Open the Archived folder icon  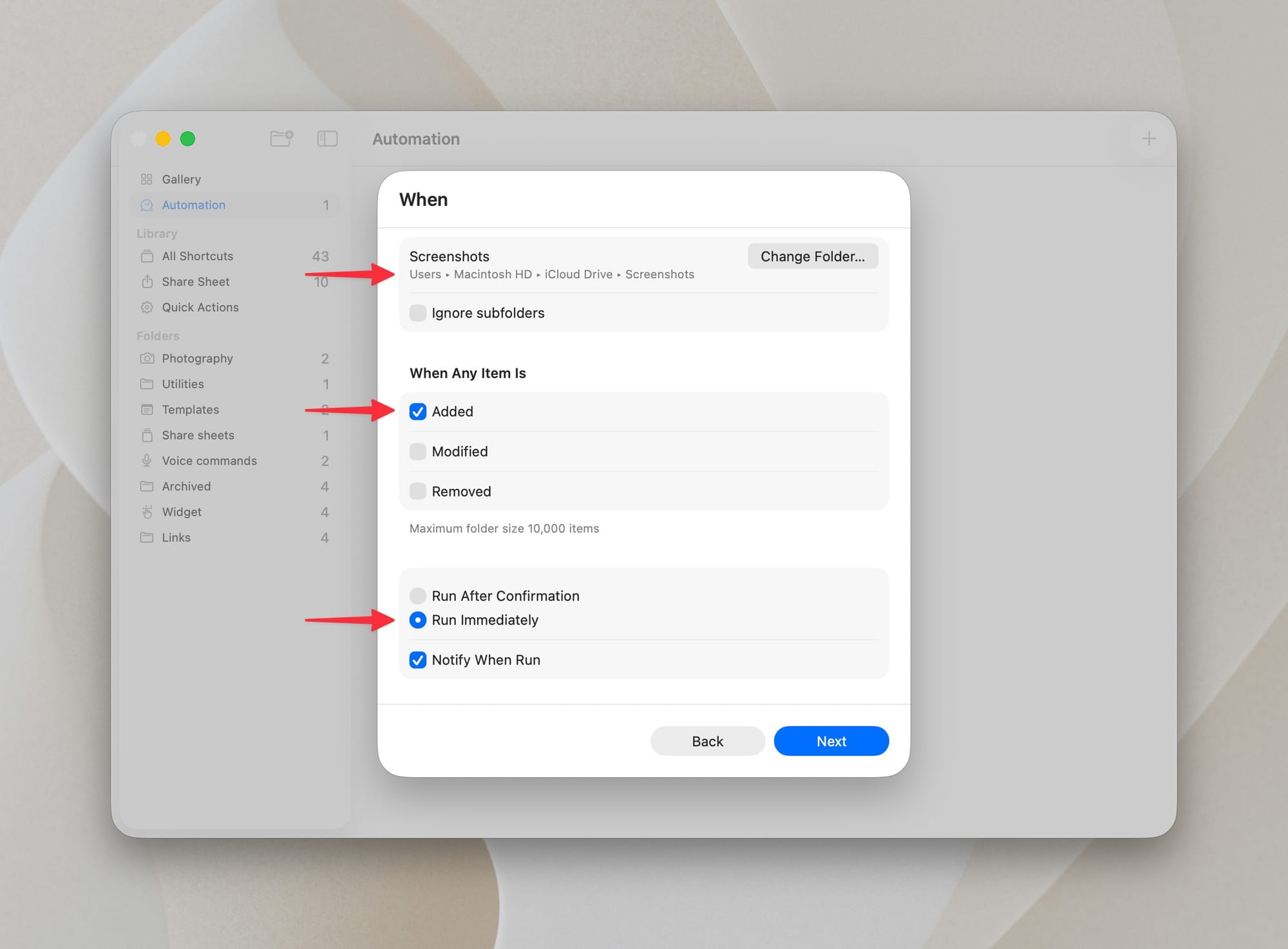[x=147, y=486]
